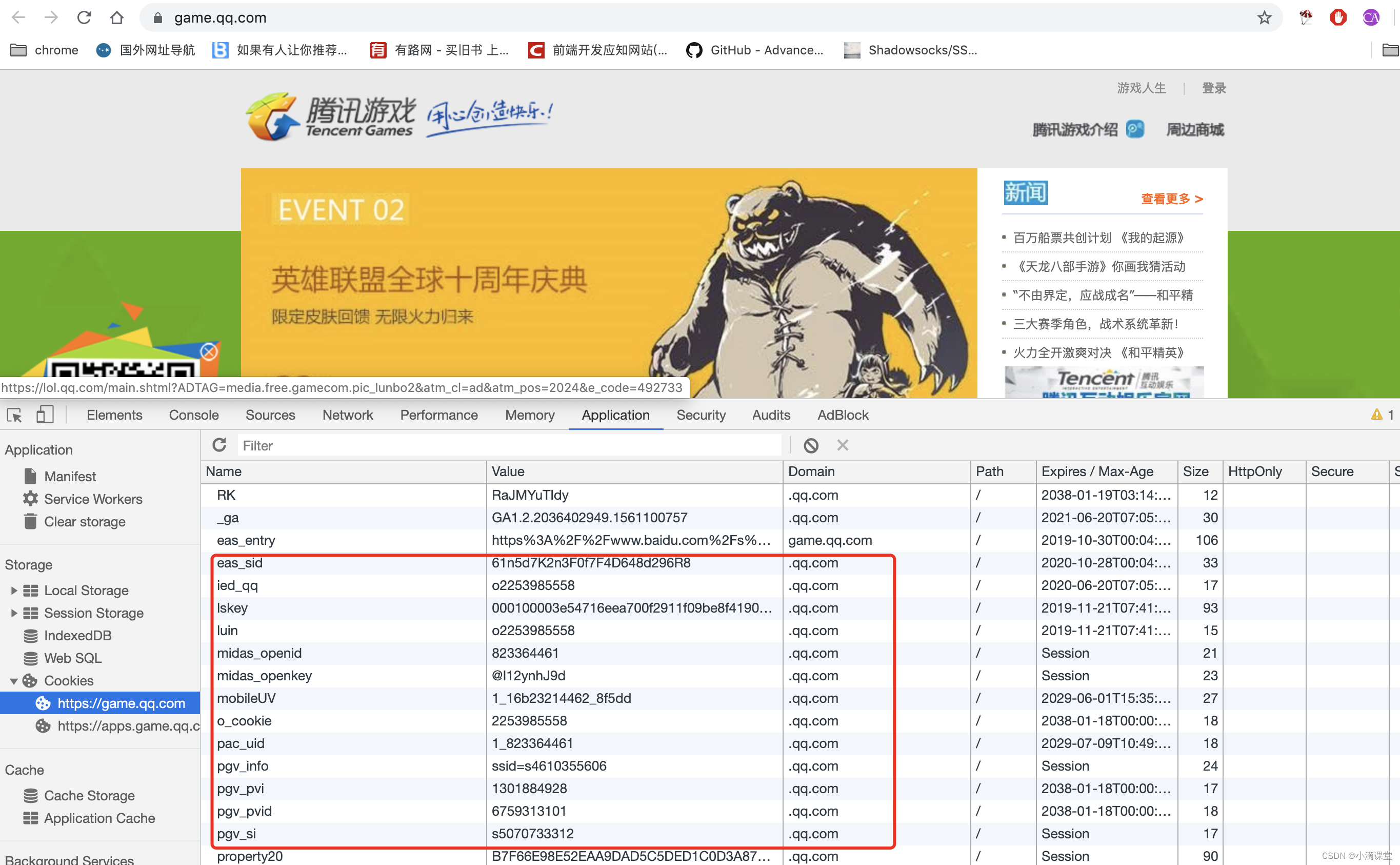Select Web SQL in Storage
Image resolution: width=1400 pixels, height=865 pixels.
(x=73, y=658)
